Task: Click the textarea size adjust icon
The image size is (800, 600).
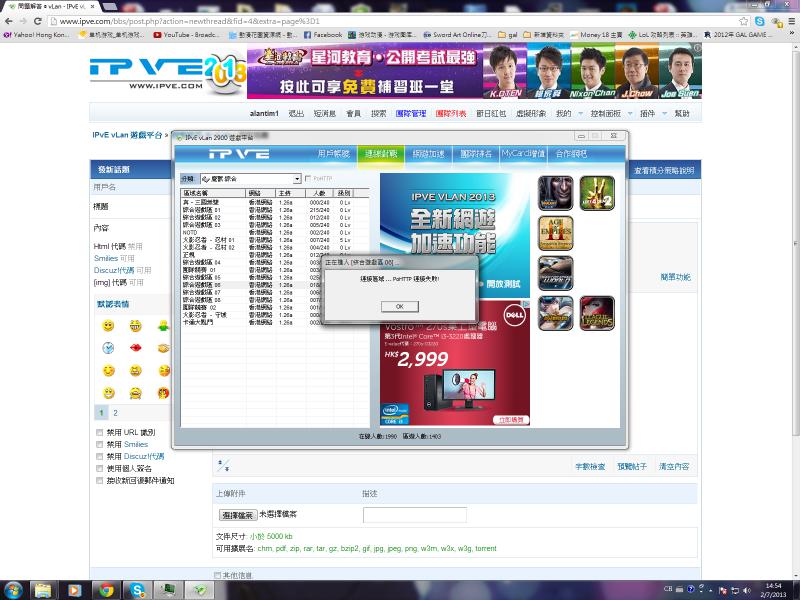Action: [223, 465]
